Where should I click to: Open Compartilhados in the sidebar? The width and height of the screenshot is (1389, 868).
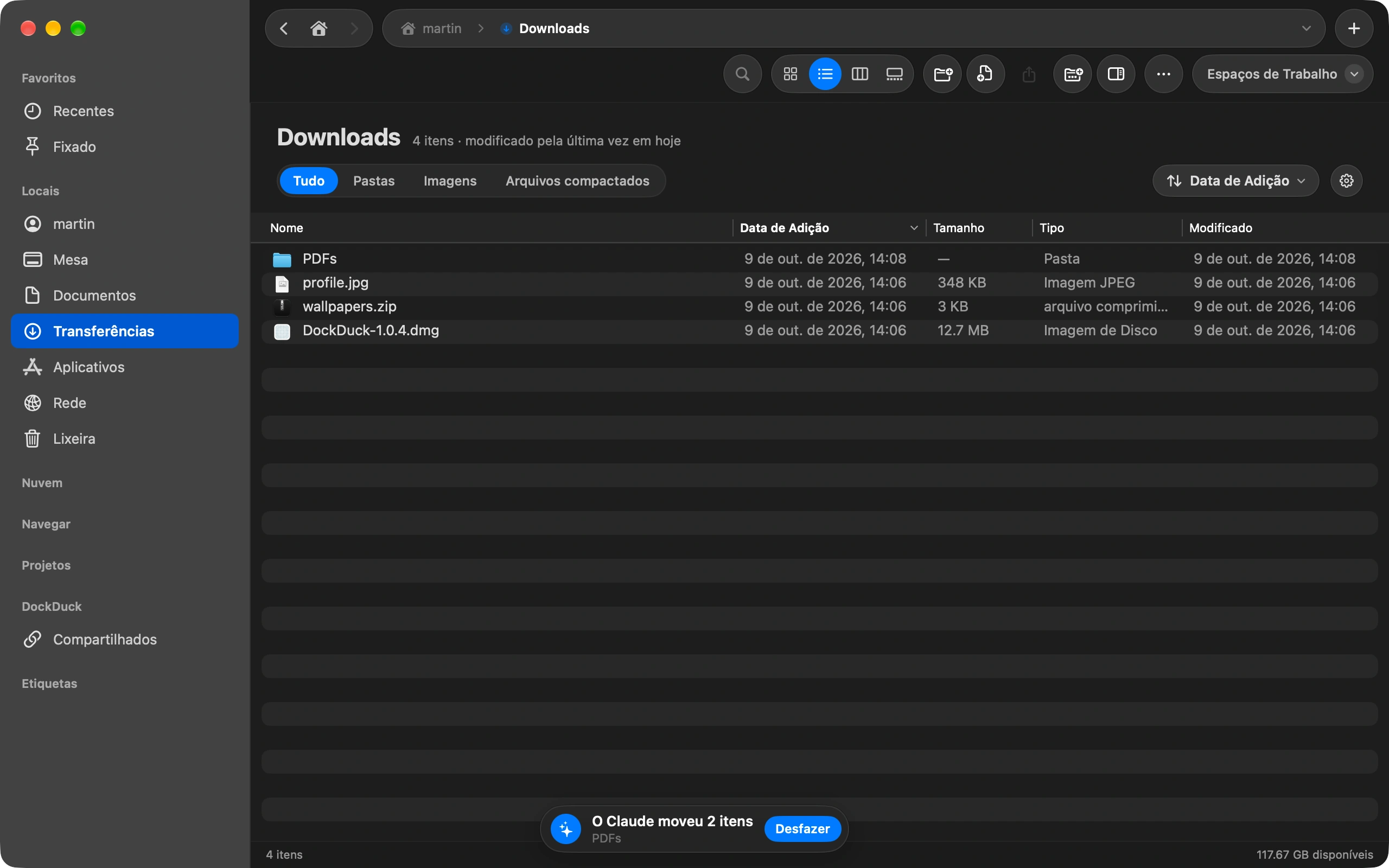125,640
